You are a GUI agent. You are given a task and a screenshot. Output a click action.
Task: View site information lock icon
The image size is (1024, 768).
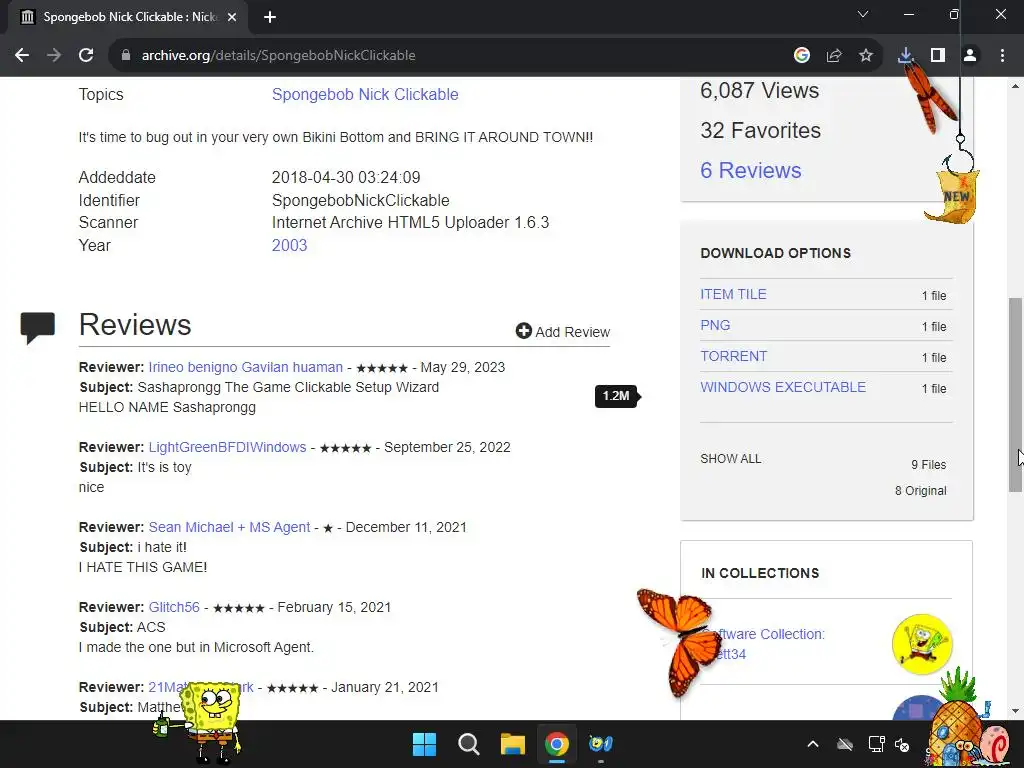126,56
